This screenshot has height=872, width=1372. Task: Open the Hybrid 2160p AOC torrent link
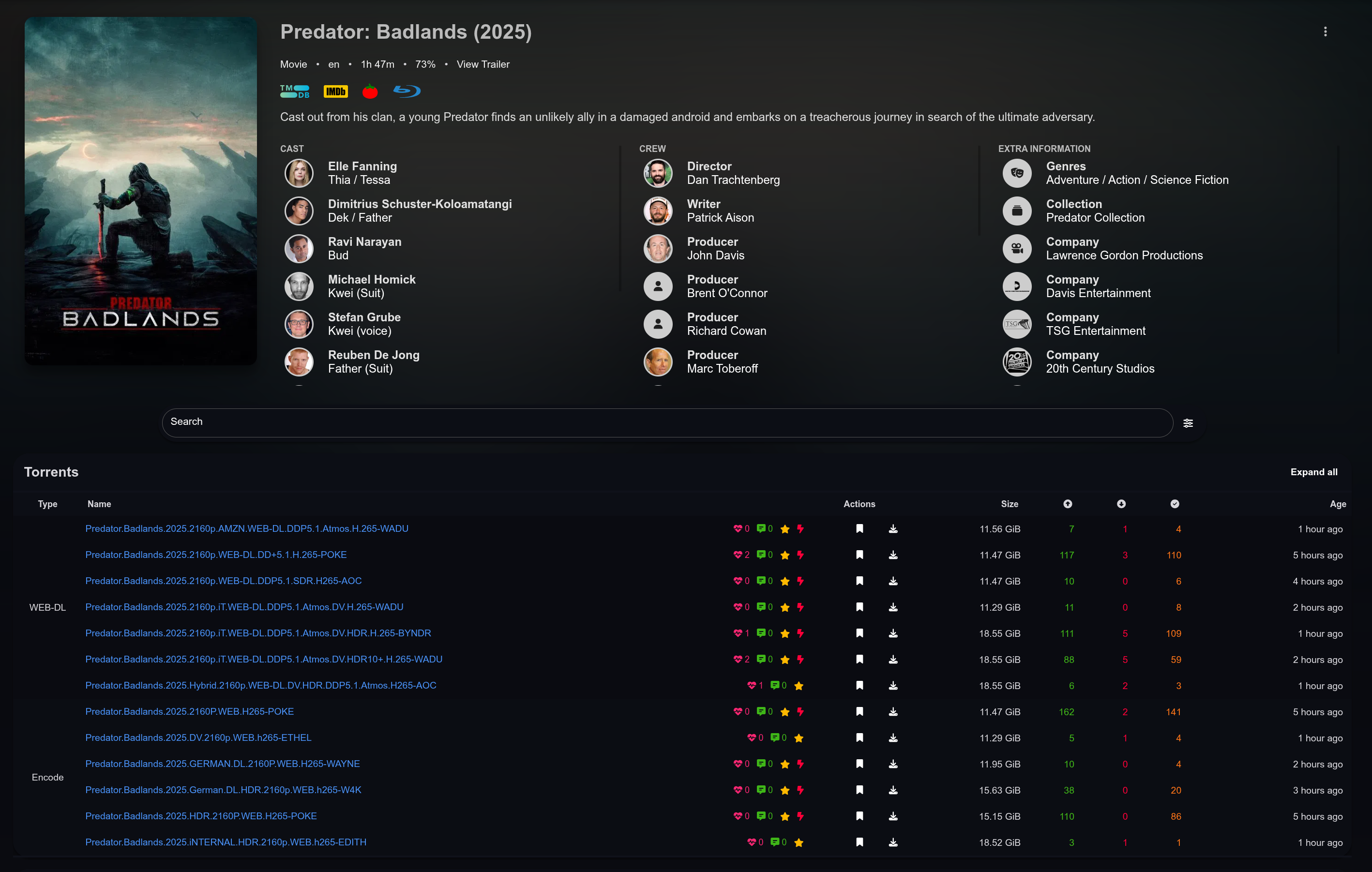[x=260, y=685]
